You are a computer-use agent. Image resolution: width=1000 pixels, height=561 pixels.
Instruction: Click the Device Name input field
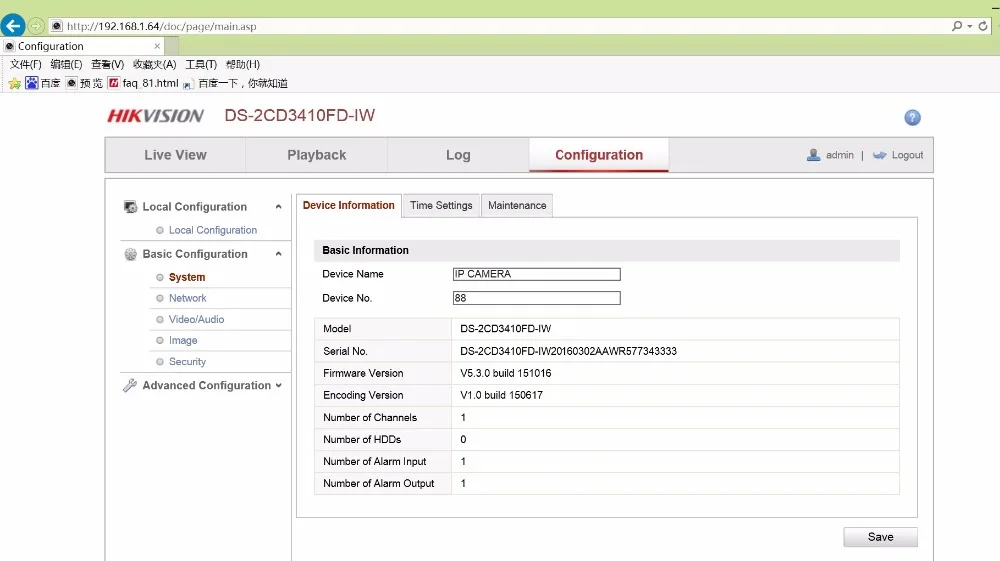click(x=536, y=274)
